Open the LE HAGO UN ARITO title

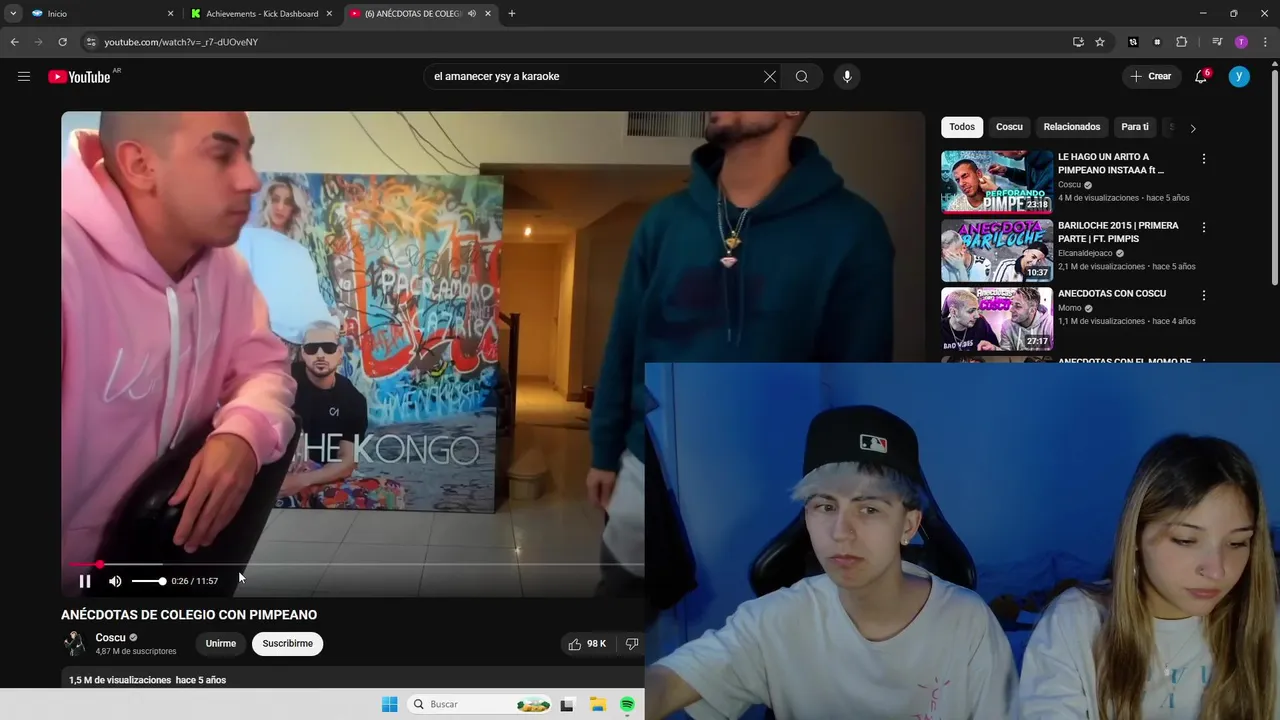click(x=1111, y=164)
